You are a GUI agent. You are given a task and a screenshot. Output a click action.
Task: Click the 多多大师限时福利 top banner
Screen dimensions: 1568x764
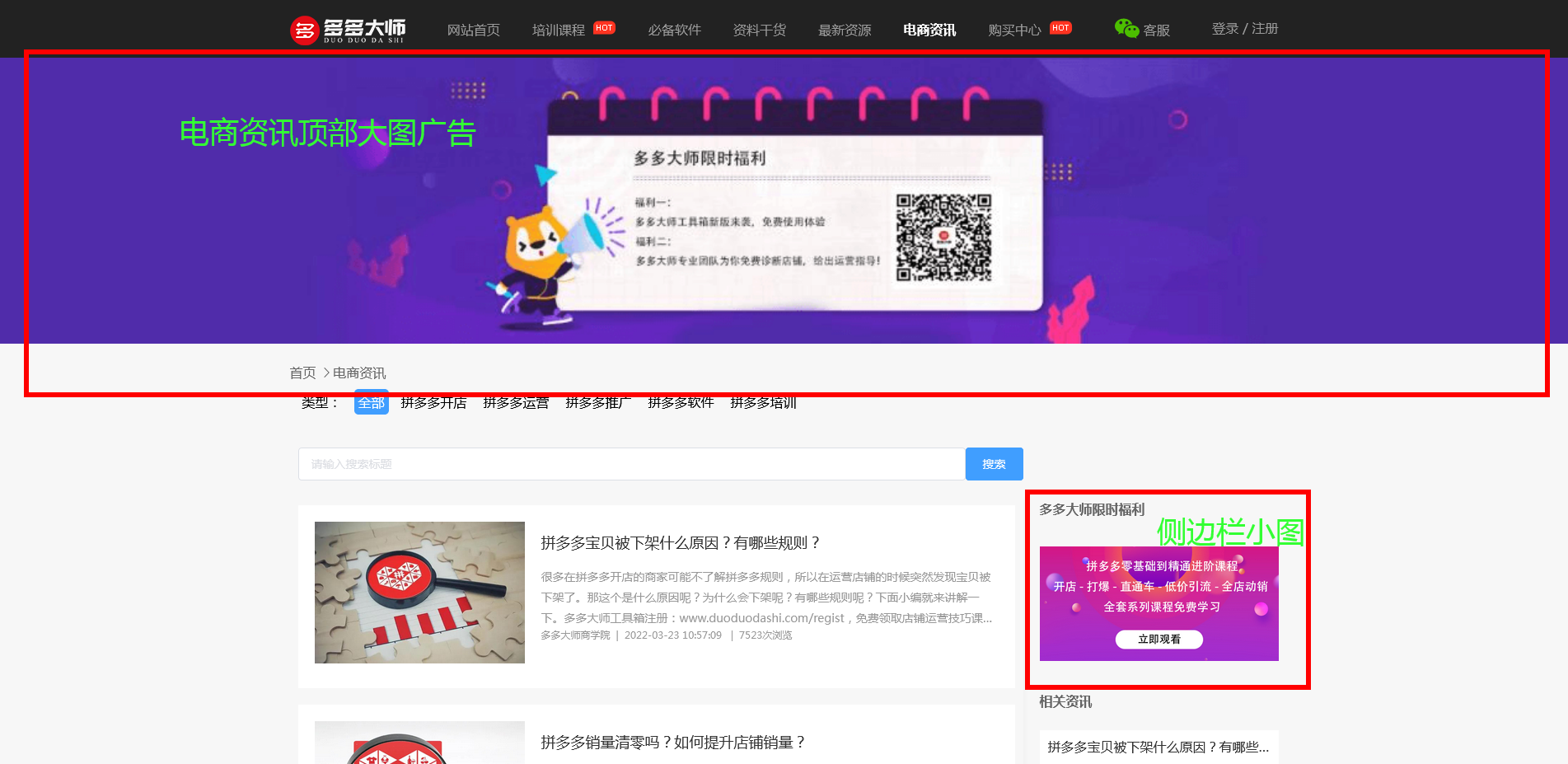[x=784, y=200]
